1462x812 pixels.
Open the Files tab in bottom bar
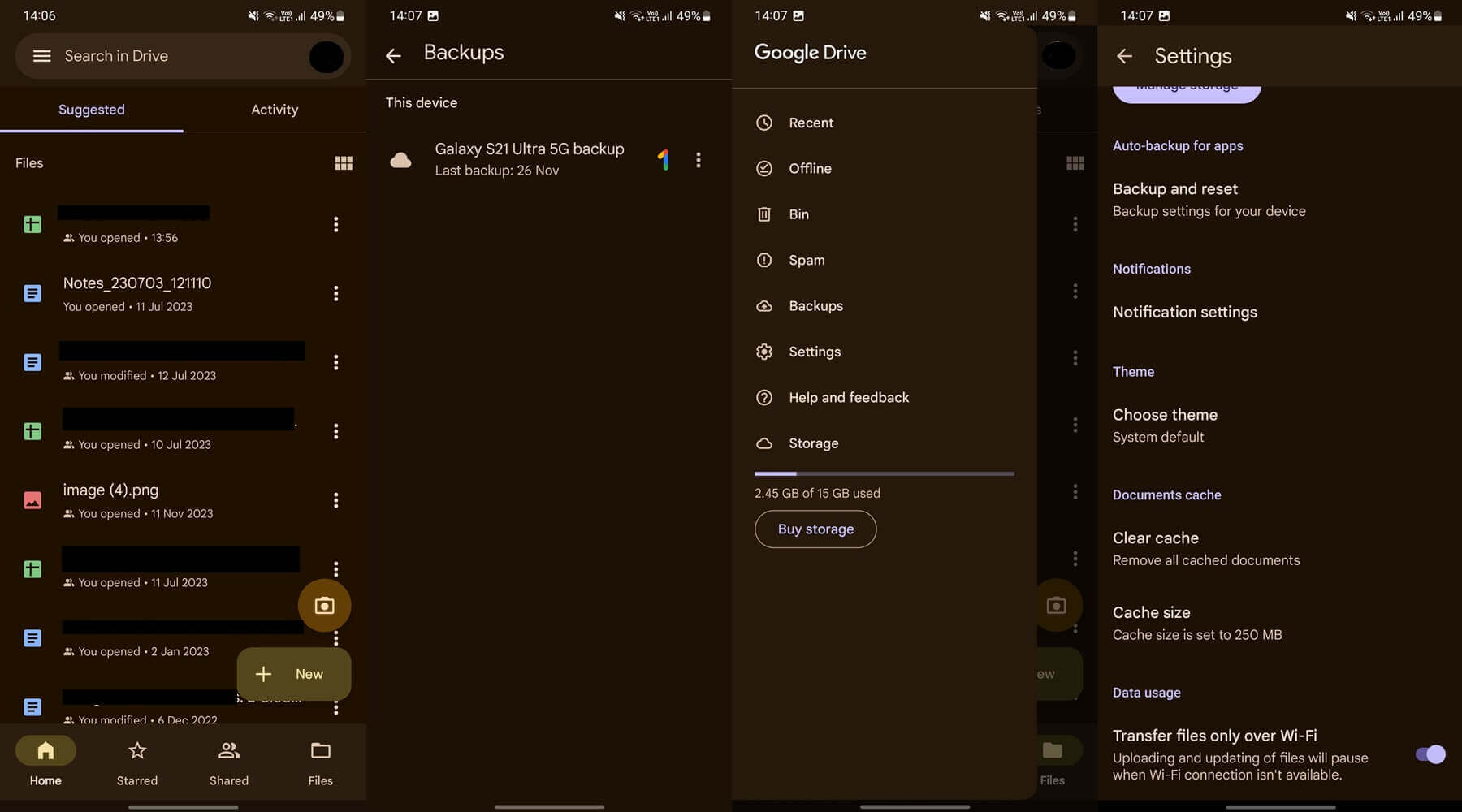pos(321,762)
